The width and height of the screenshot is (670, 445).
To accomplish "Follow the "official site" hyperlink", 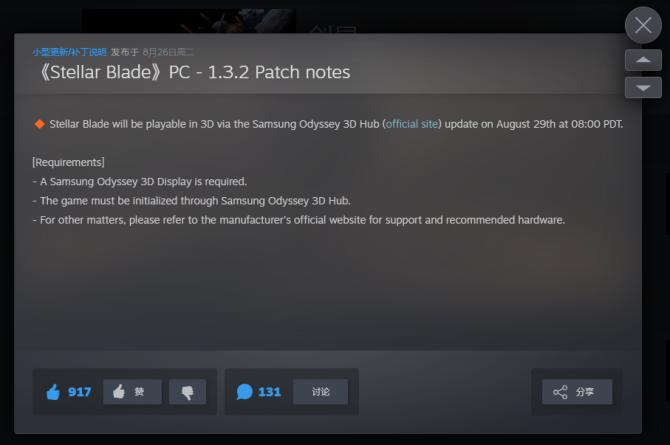I will (x=412, y=124).
